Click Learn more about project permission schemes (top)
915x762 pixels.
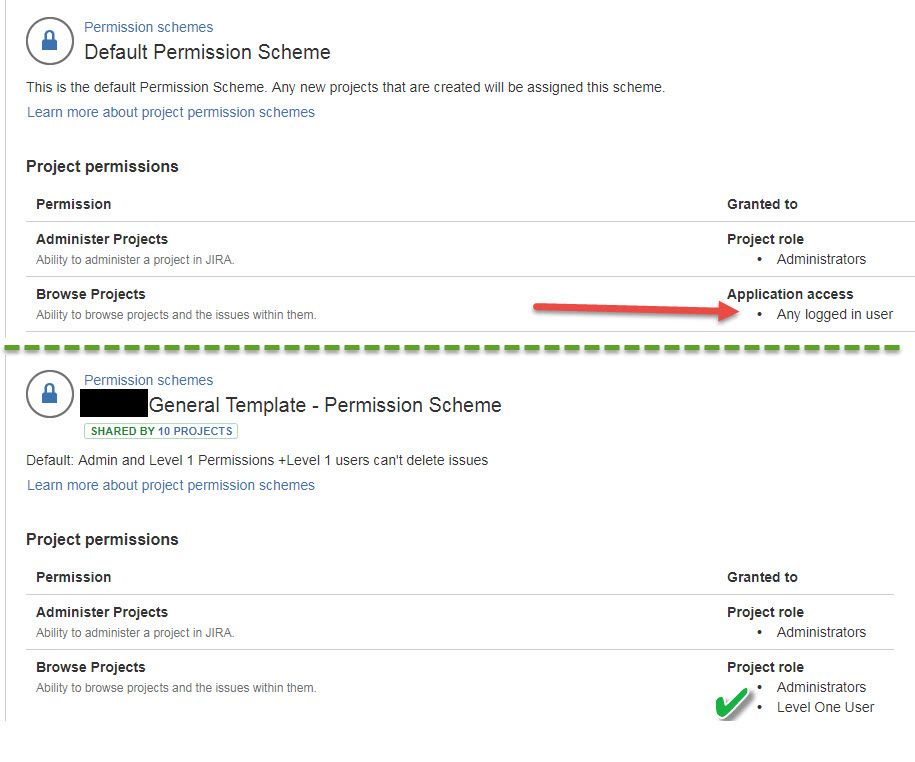(170, 112)
